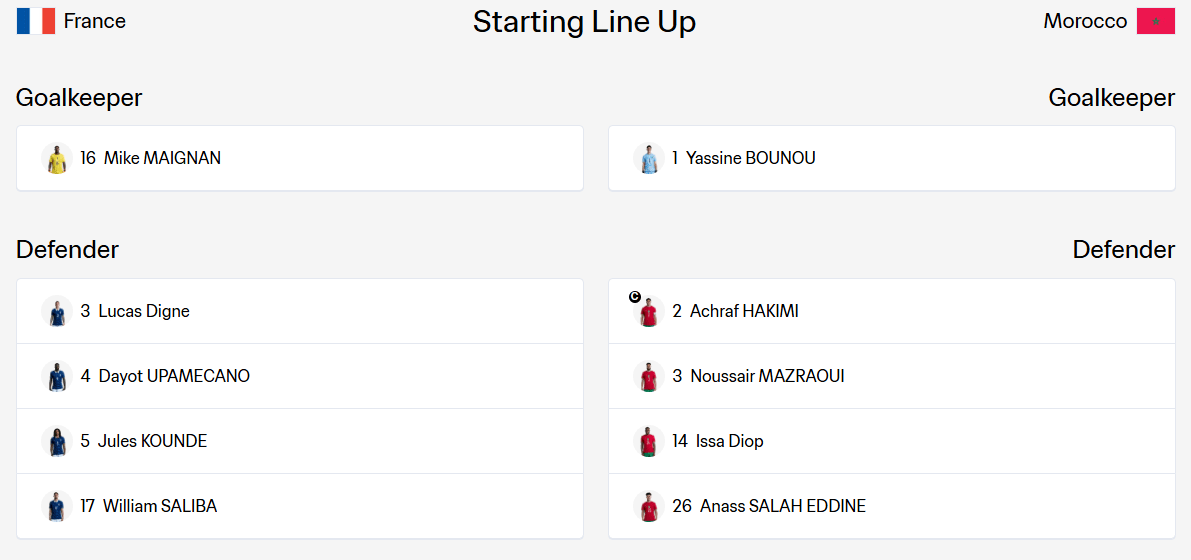Select the Issa Diop name text
Screen dimensions: 1191x560
click(x=730, y=441)
